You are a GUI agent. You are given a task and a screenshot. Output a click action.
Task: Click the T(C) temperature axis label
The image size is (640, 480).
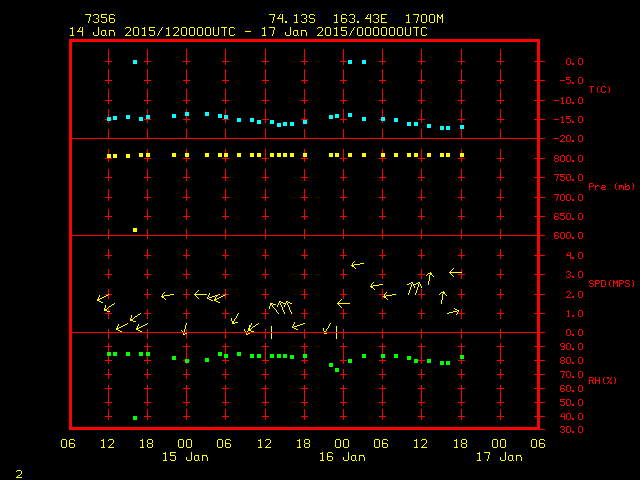pyautogui.click(x=599, y=90)
